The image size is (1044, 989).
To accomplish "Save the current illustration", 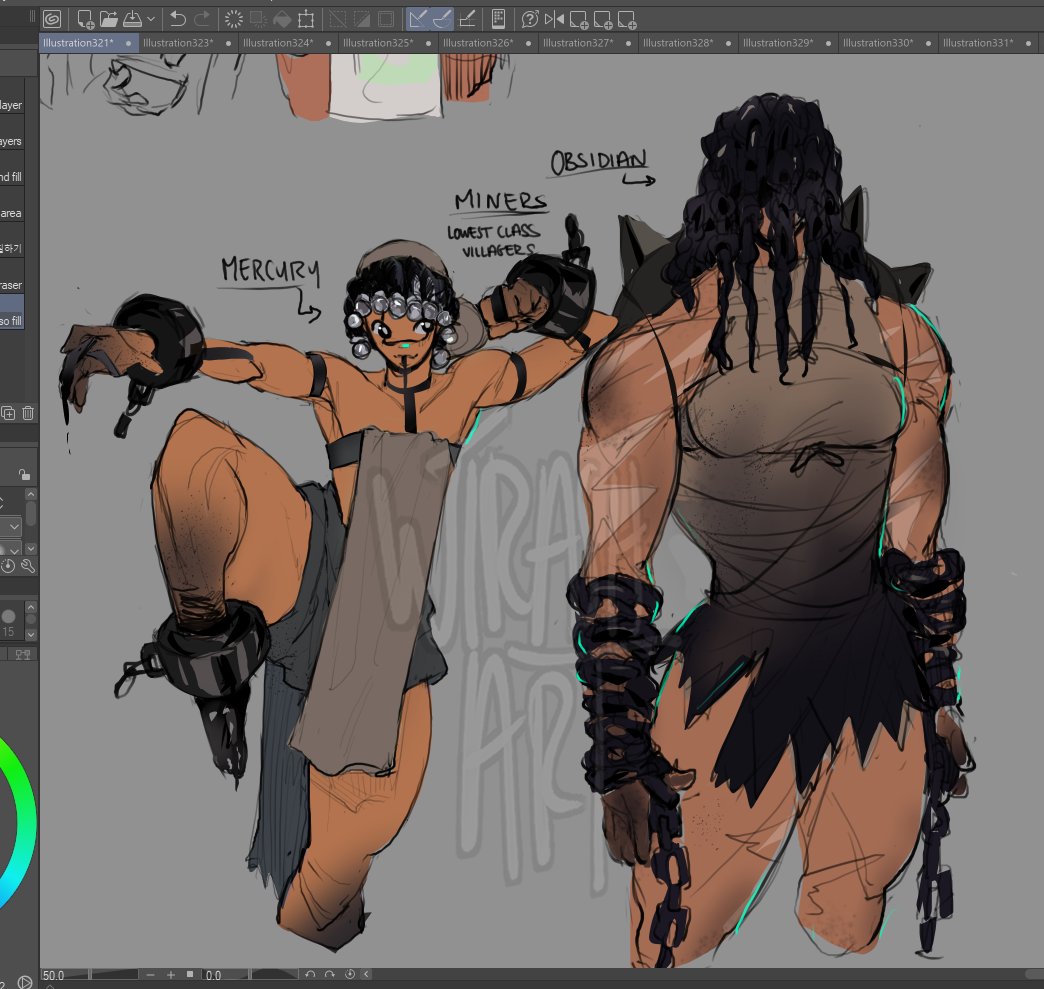I will 132,19.
